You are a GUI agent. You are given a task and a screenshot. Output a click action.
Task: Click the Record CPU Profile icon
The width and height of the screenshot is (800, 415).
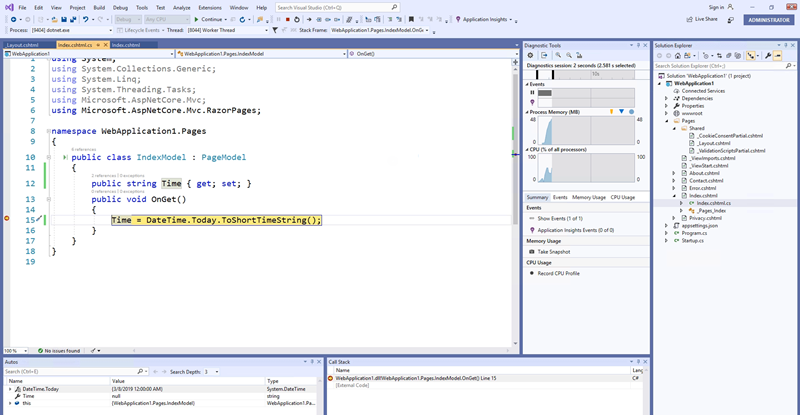pyautogui.click(x=531, y=273)
